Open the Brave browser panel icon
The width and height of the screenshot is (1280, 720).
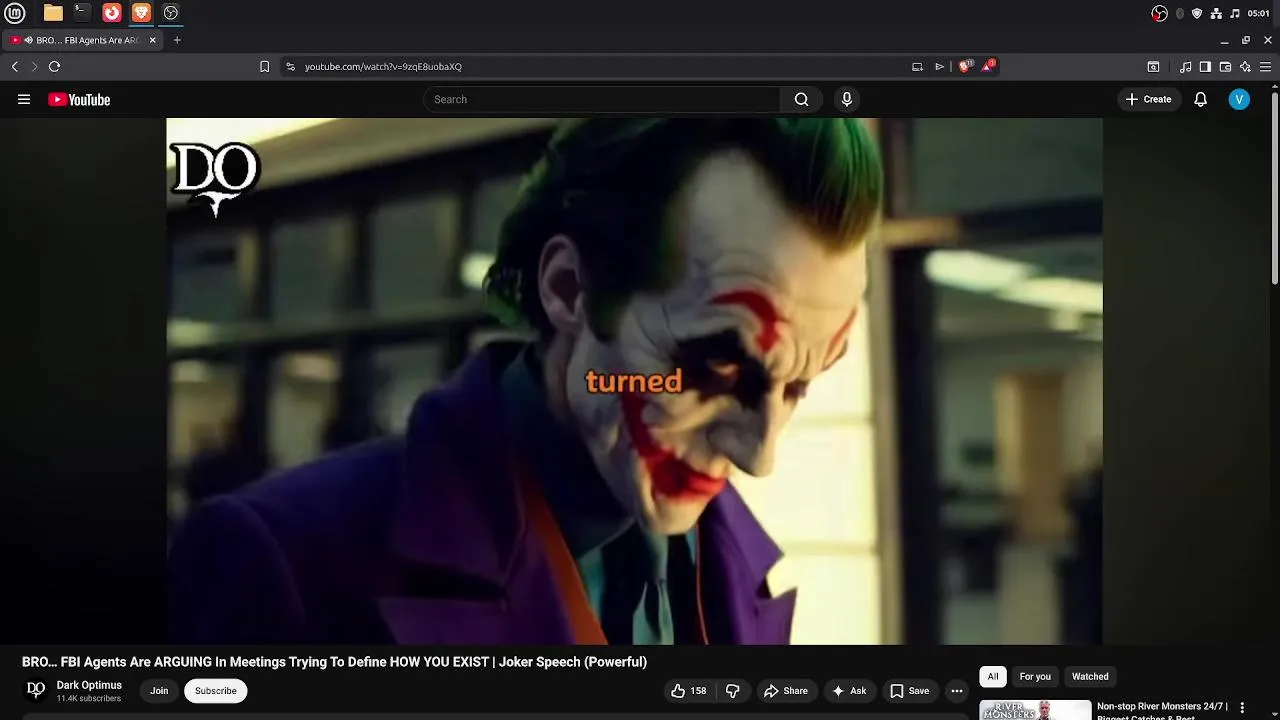tap(141, 13)
